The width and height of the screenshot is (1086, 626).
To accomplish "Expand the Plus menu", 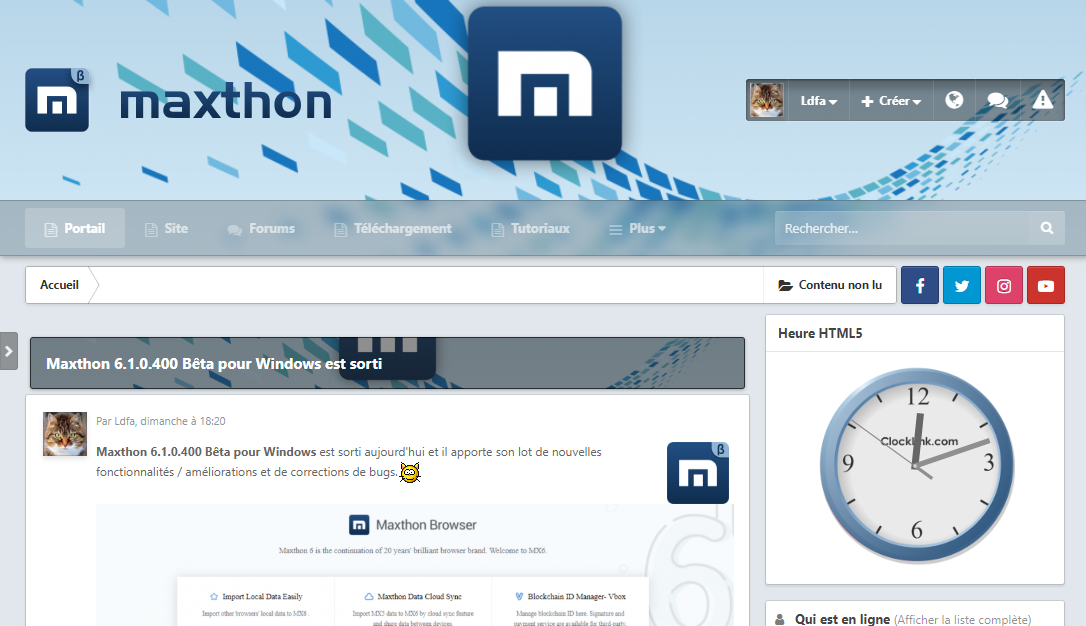I will (638, 229).
